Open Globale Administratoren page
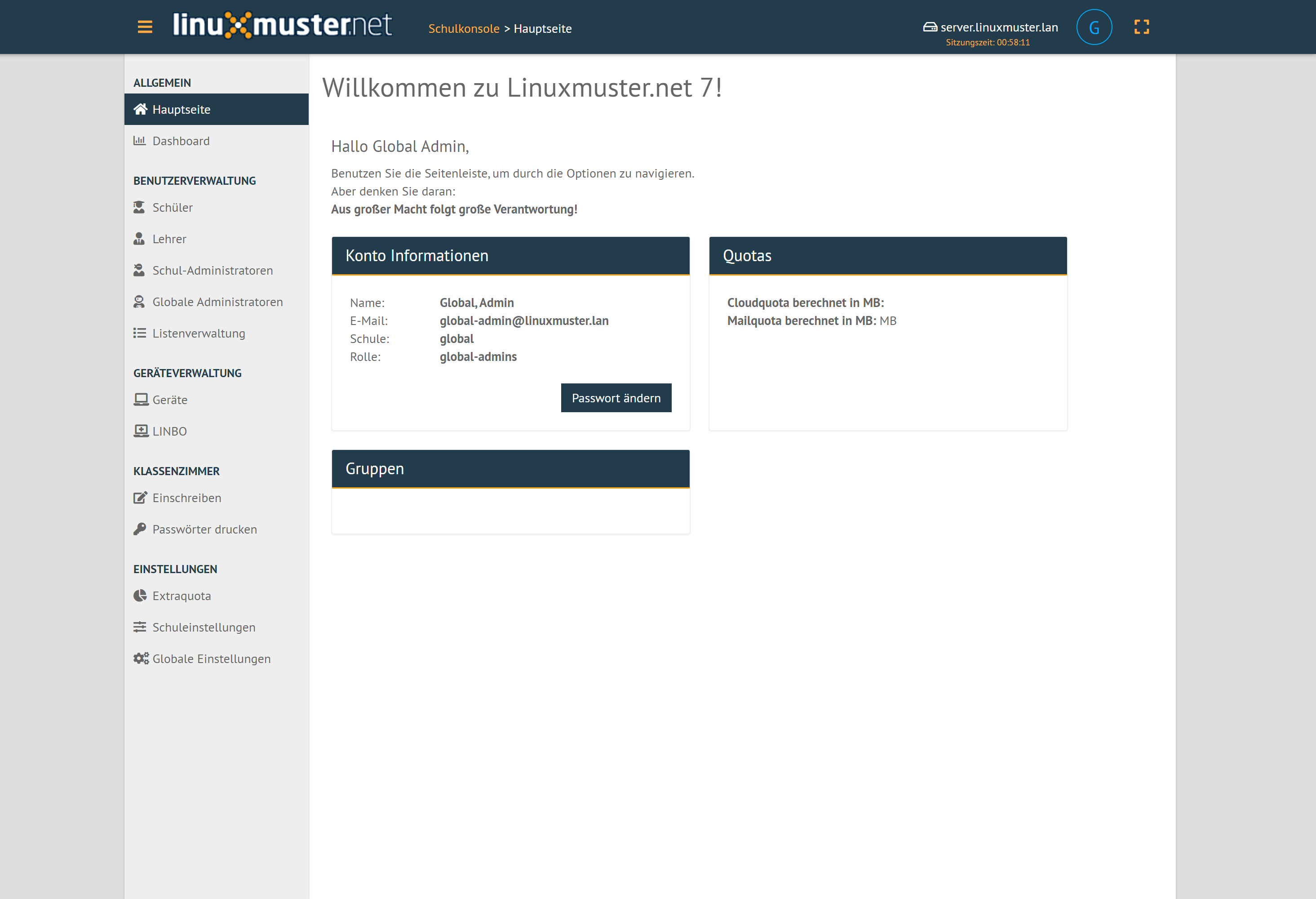1316x899 pixels. [216, 301]
